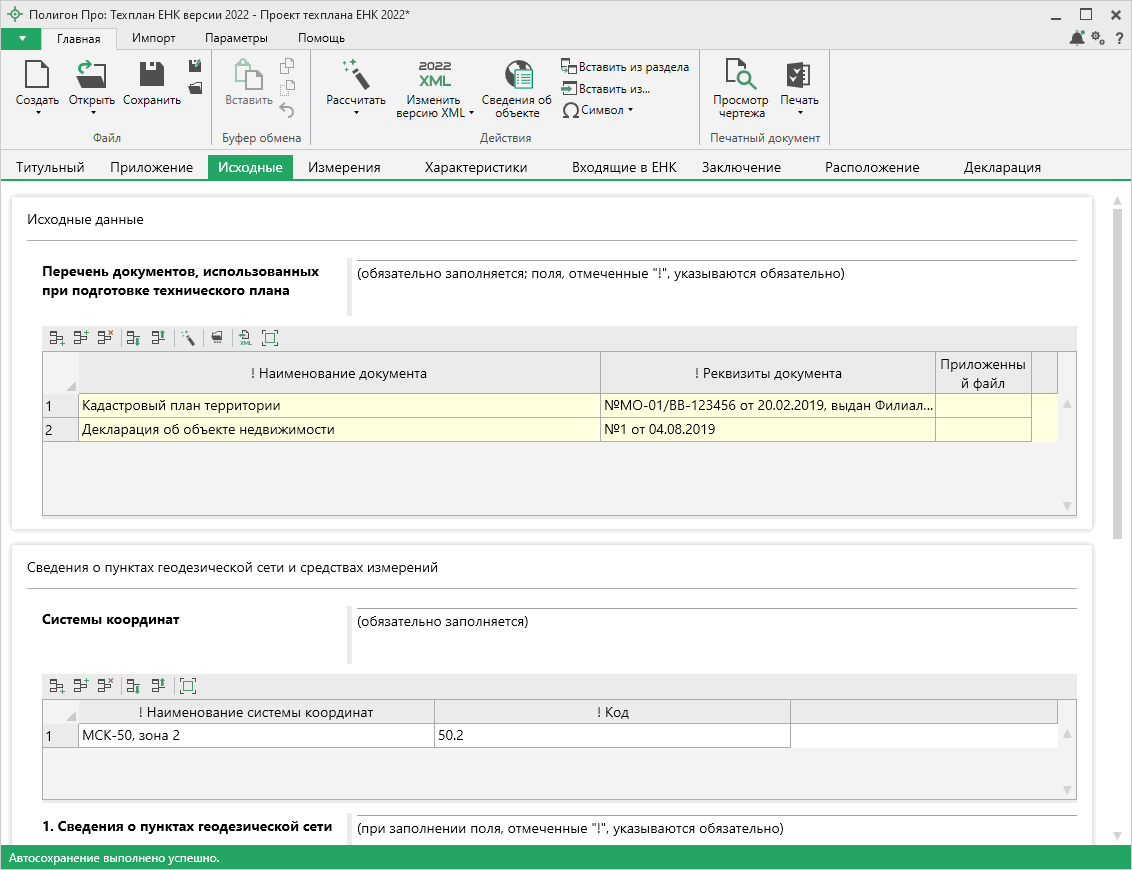Open the Печать dropdown menu
The image size is (1132, 870).
click(x=799, y=113)
